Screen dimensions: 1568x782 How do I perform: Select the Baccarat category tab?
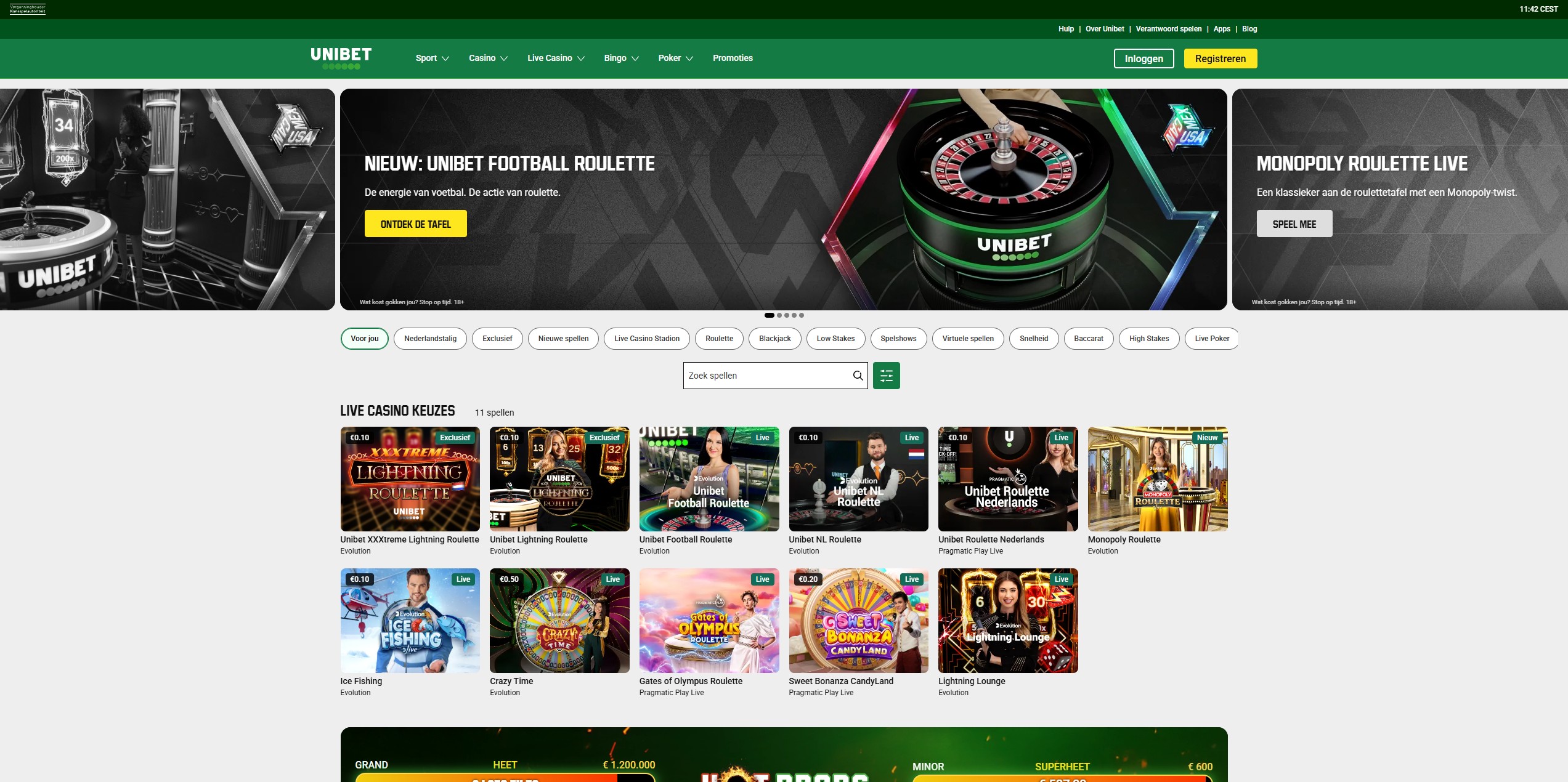(1088, 339)
